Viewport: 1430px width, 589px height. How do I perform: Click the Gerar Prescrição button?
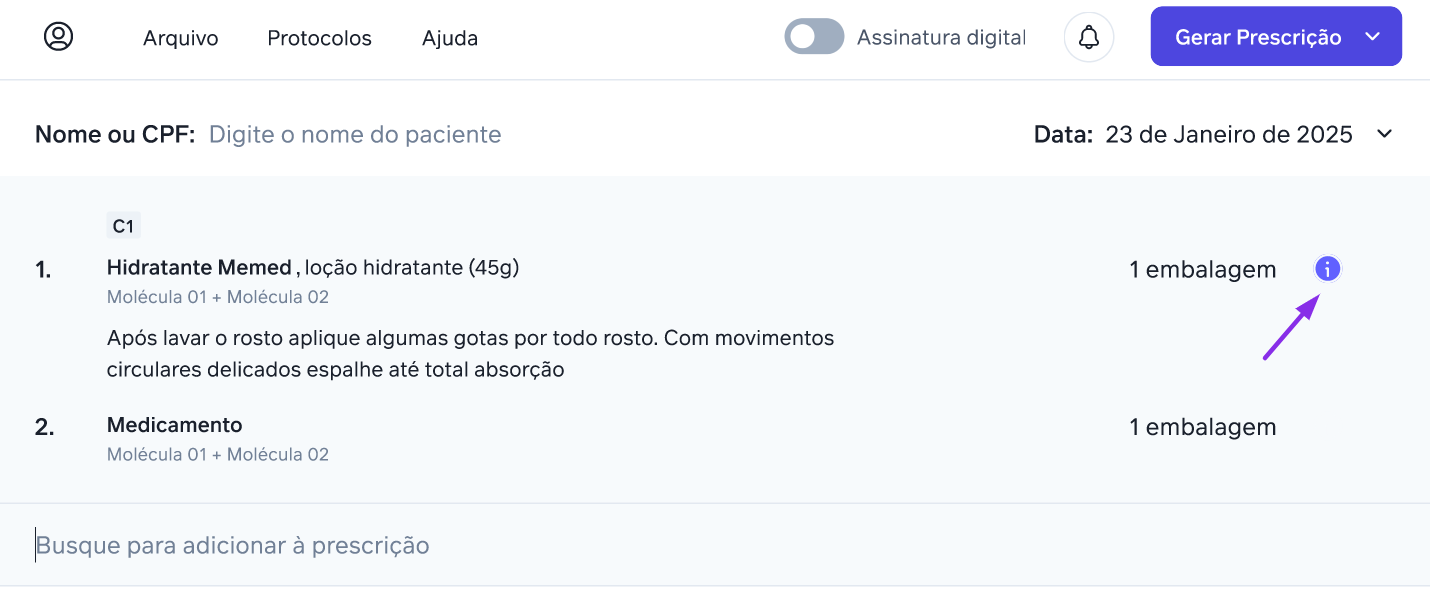point(1258,37)
